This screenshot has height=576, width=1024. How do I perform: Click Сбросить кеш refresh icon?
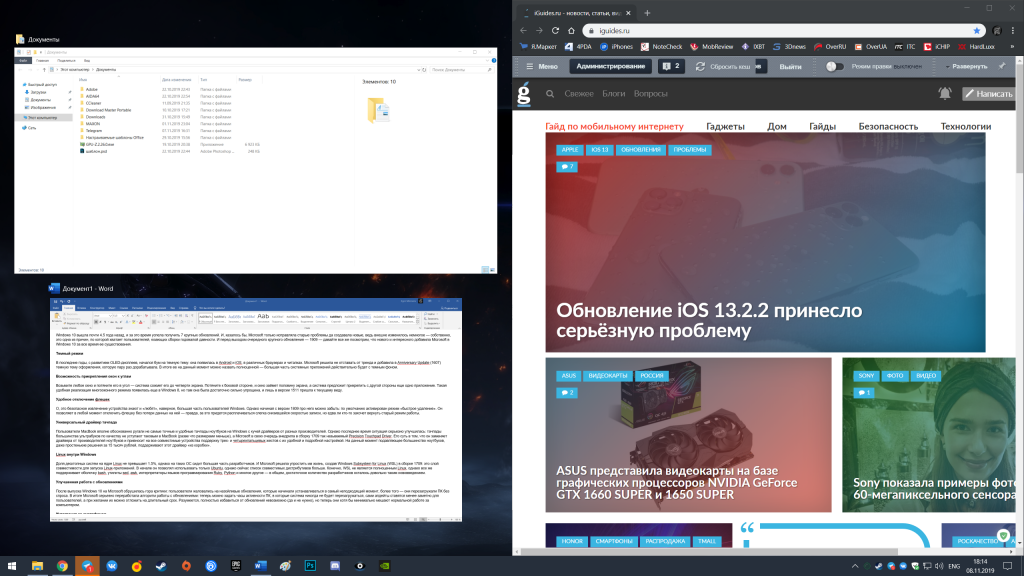click(x=700, y=67)
